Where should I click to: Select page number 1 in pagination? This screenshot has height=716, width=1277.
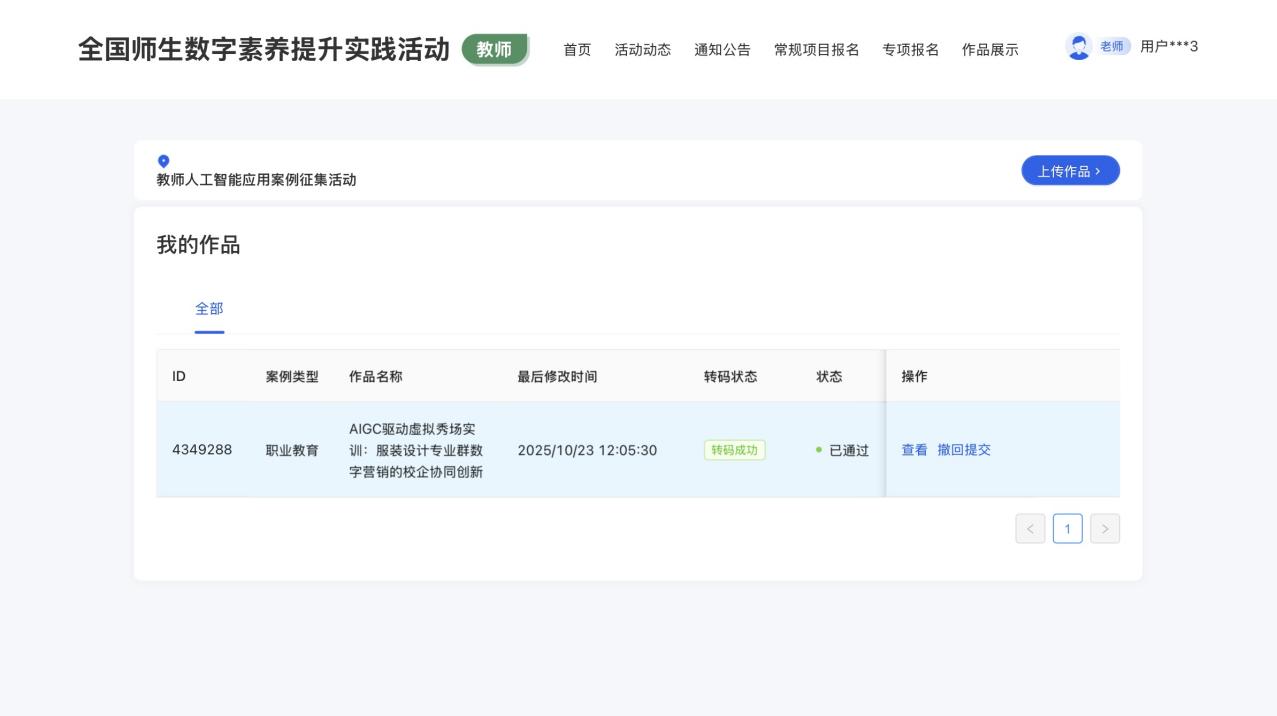(x=1067, y=529)
